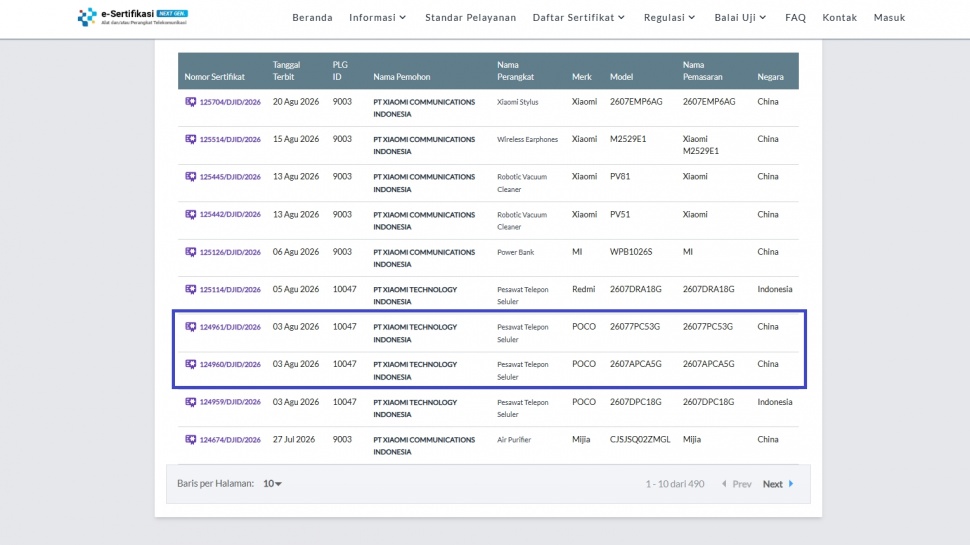Open certificate 125442/DJID/2026 link
Screen dimensions: 970x545
[230, 215]
